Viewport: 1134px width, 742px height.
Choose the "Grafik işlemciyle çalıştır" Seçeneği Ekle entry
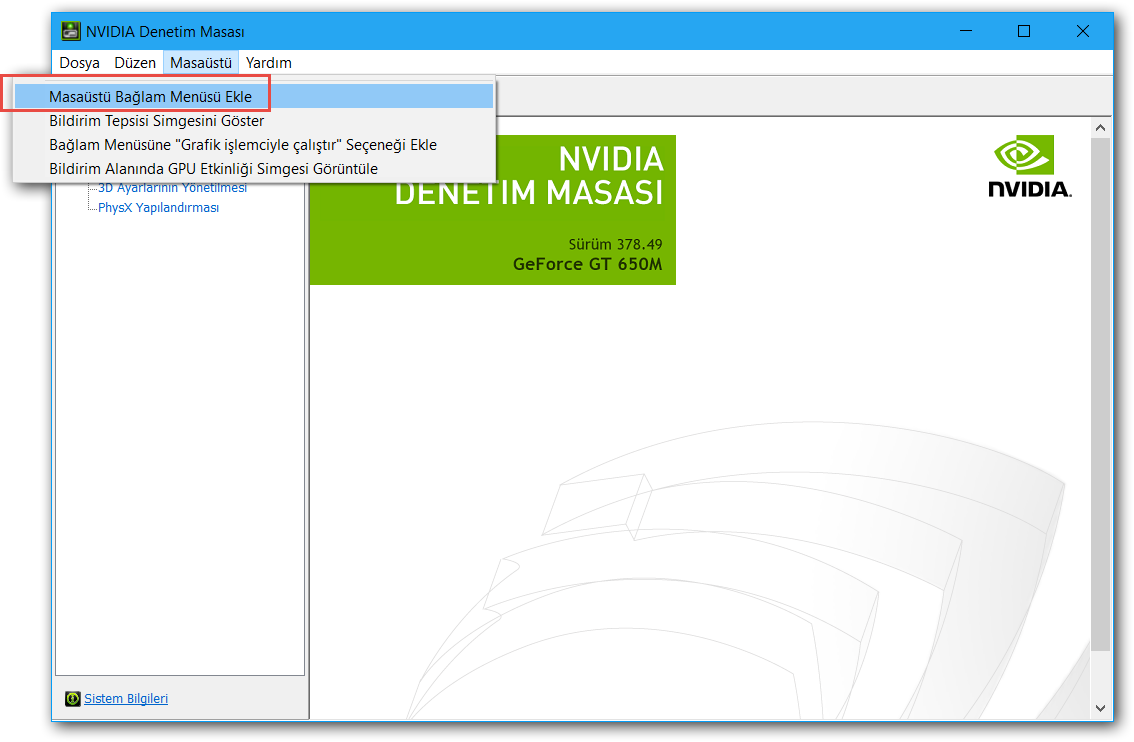254,145
